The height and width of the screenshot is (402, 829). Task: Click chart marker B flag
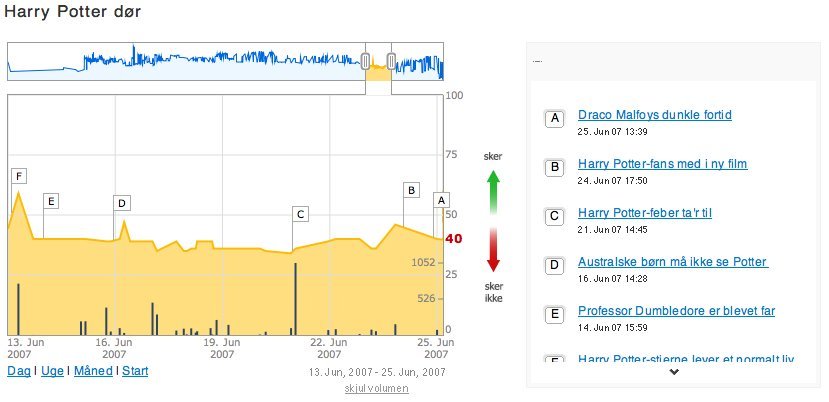[x=410, y=189]
